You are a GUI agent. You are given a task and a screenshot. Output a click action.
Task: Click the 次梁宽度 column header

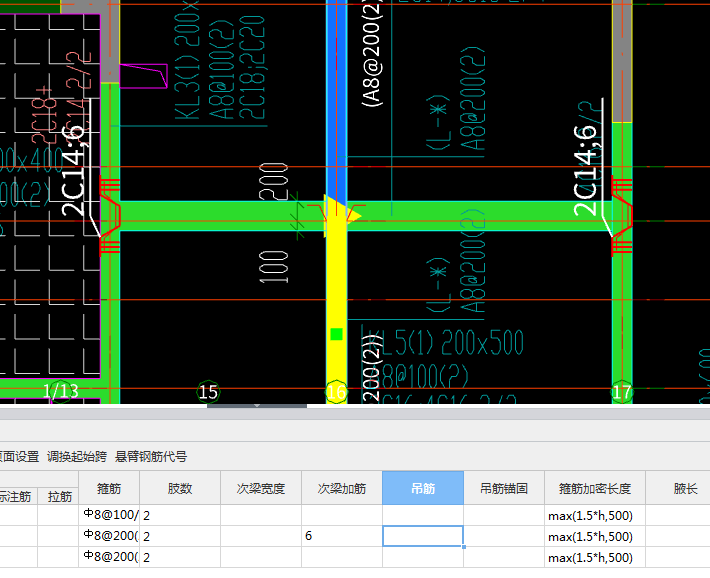pyautogui.click(x=261, y=488)
